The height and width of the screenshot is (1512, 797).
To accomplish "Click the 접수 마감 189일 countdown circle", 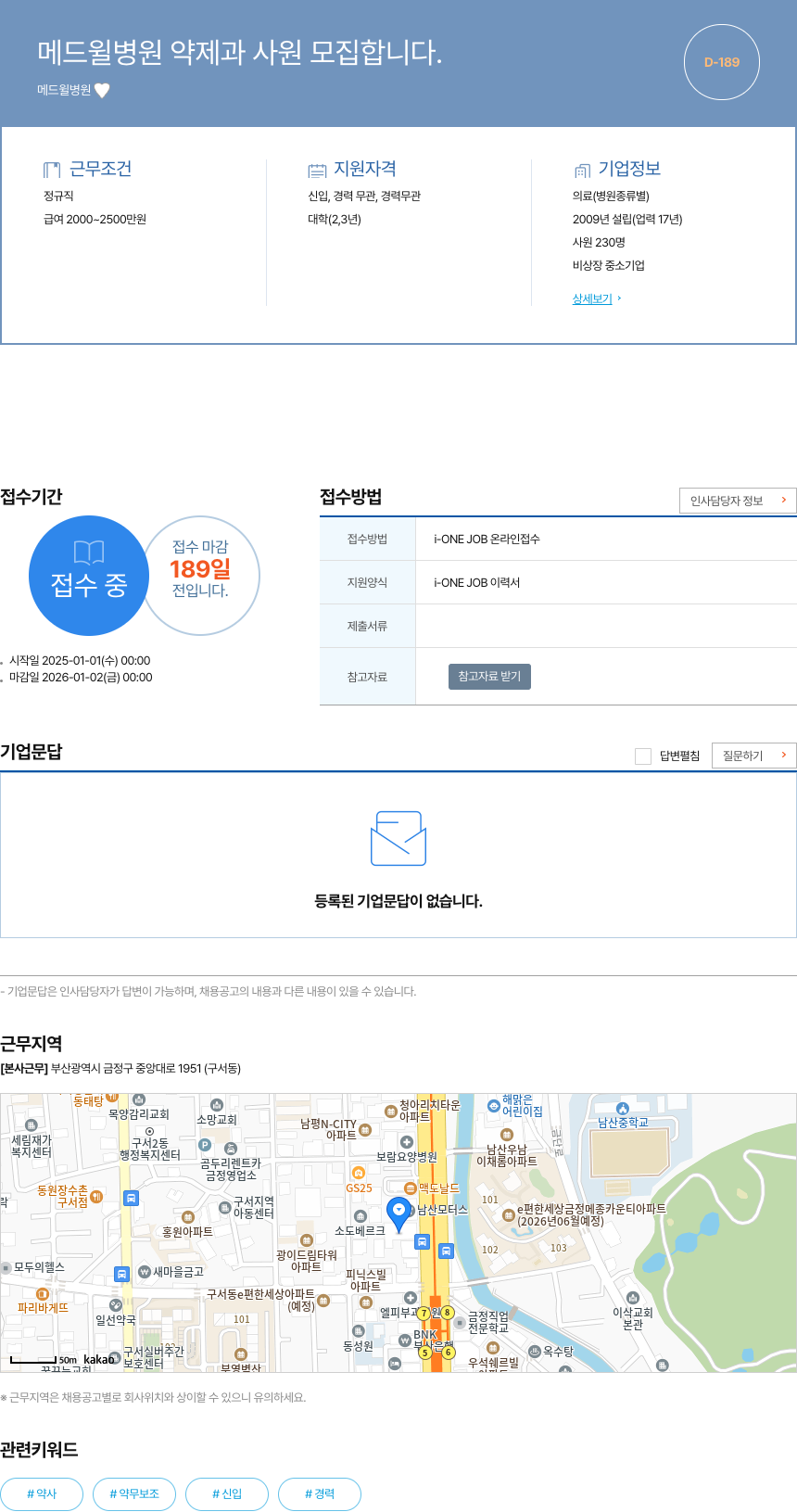I will click(200, 576).
